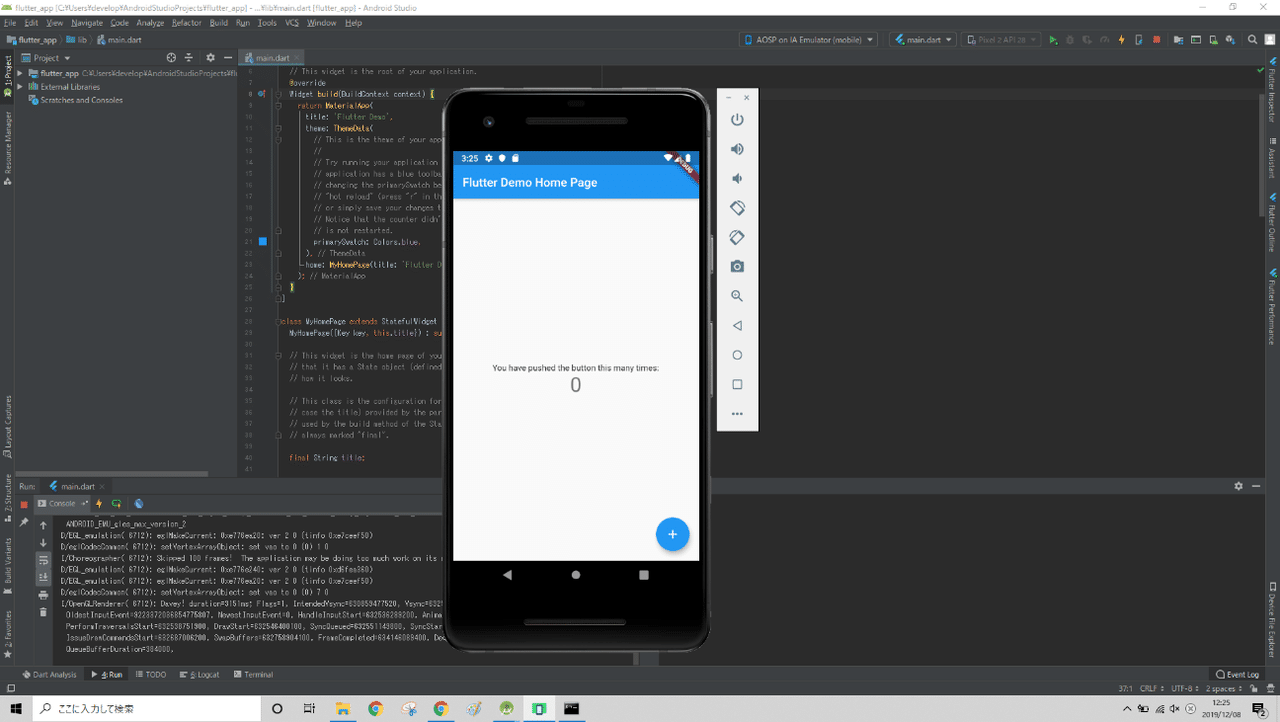
Task: Tap Android back button on phone screen
Action: [x=507, y=575]
